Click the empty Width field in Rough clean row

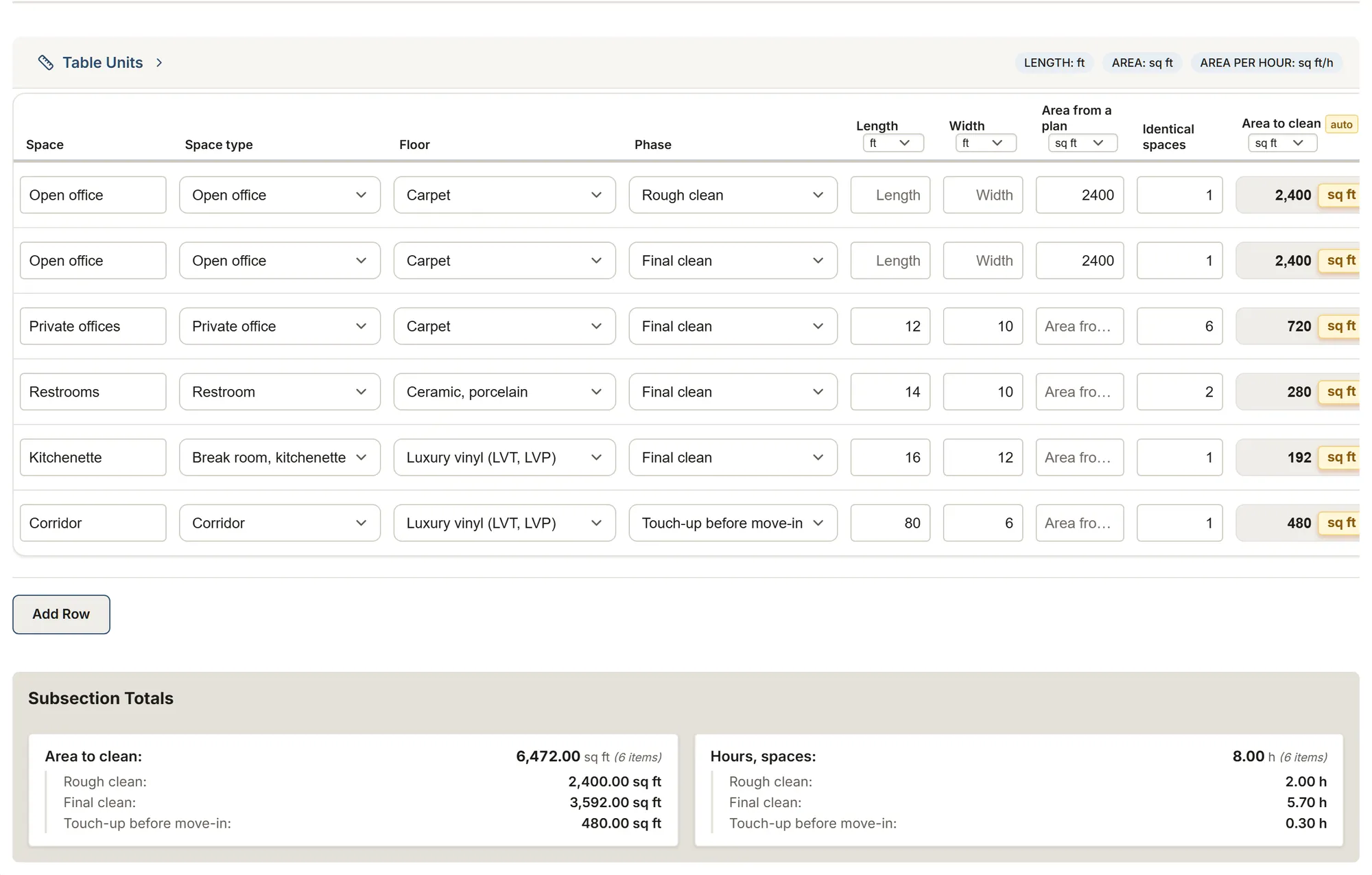tap(983, 195)
